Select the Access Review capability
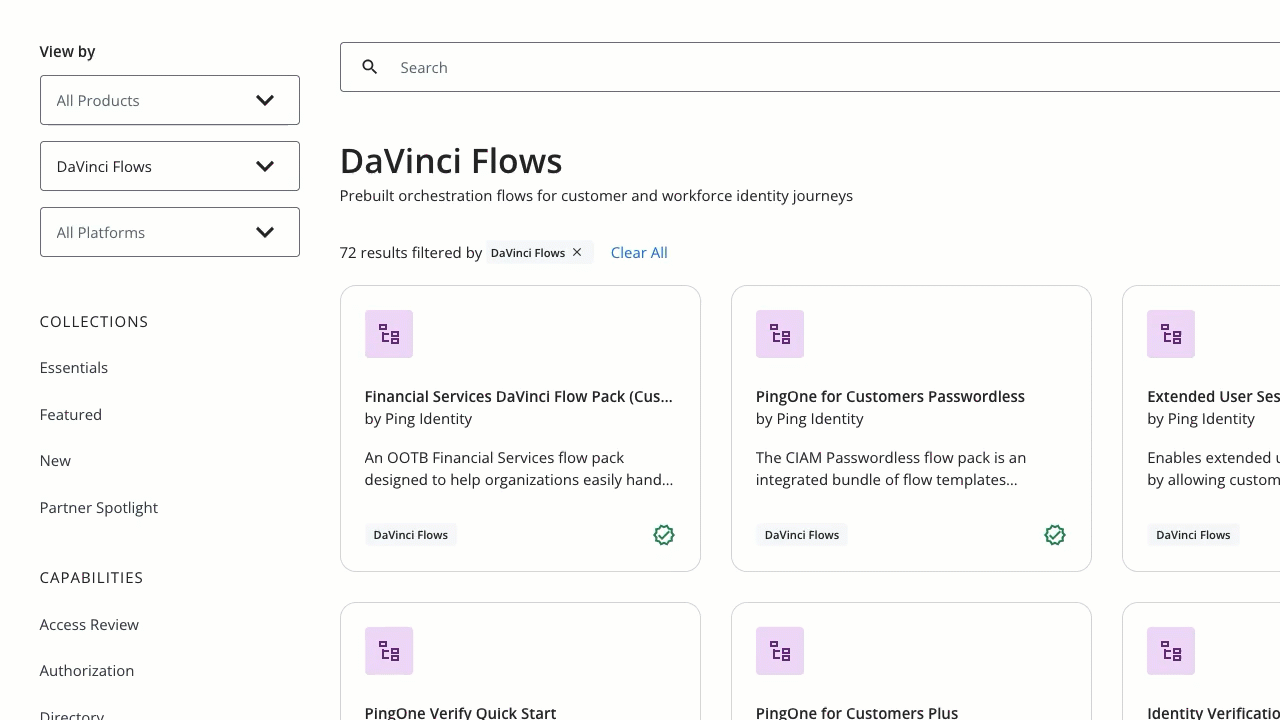The image size is (1280, 720). [89, 624]
